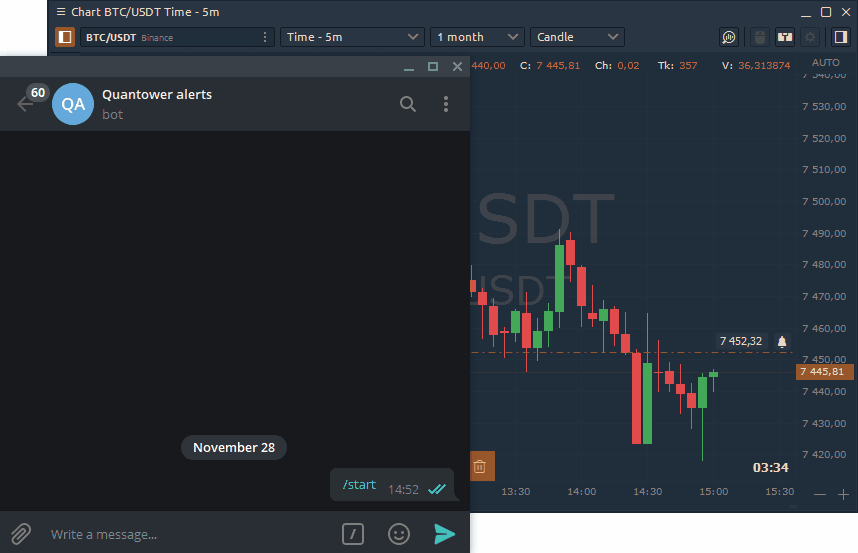Screen dimensions: 858x553
Task: Click the alert bell at 7 452,32
Action: tap(782, 341)
